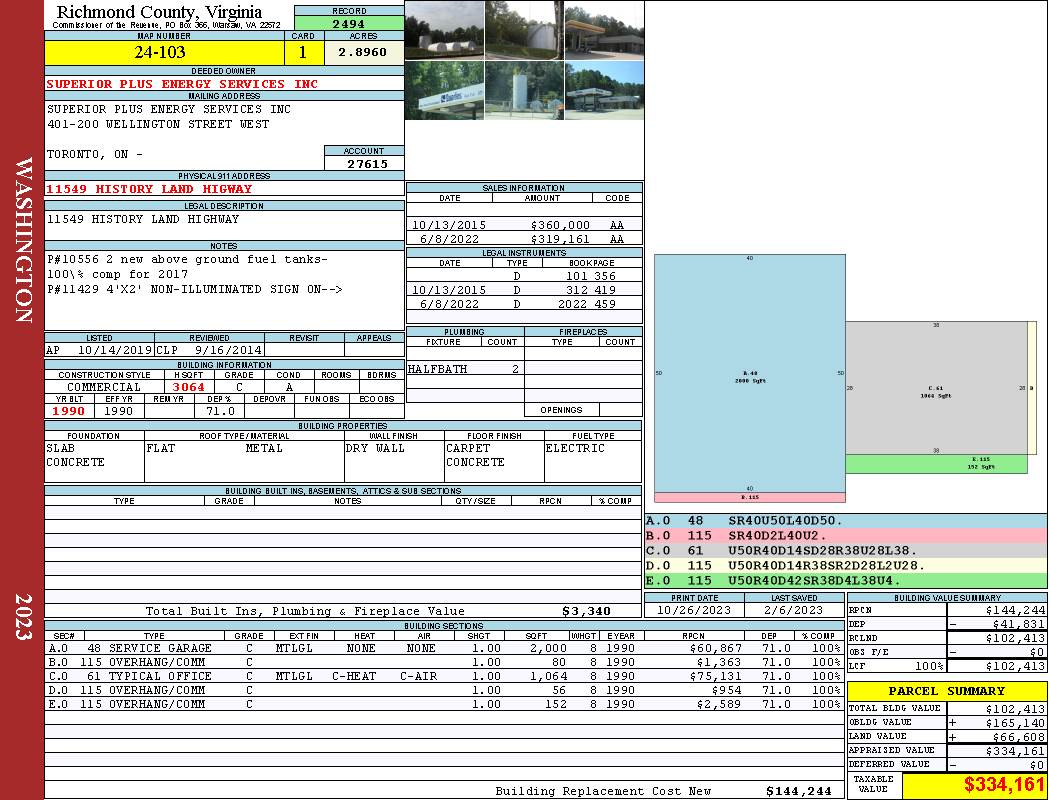The width and height of the screenshot is (1050, 800).
Task: Click reviewed date 9/16/2014
Action: [x=228, y=350]
